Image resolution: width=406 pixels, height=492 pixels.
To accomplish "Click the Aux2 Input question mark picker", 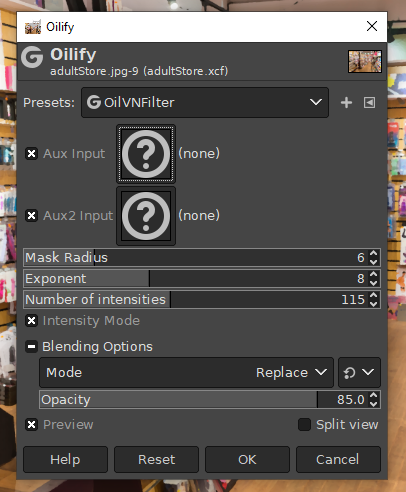I will (146, 216).
